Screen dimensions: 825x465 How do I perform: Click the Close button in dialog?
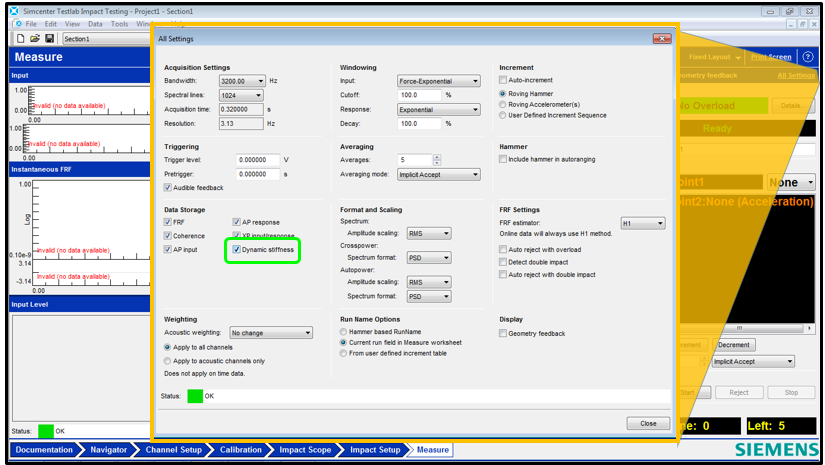point(648,423)
